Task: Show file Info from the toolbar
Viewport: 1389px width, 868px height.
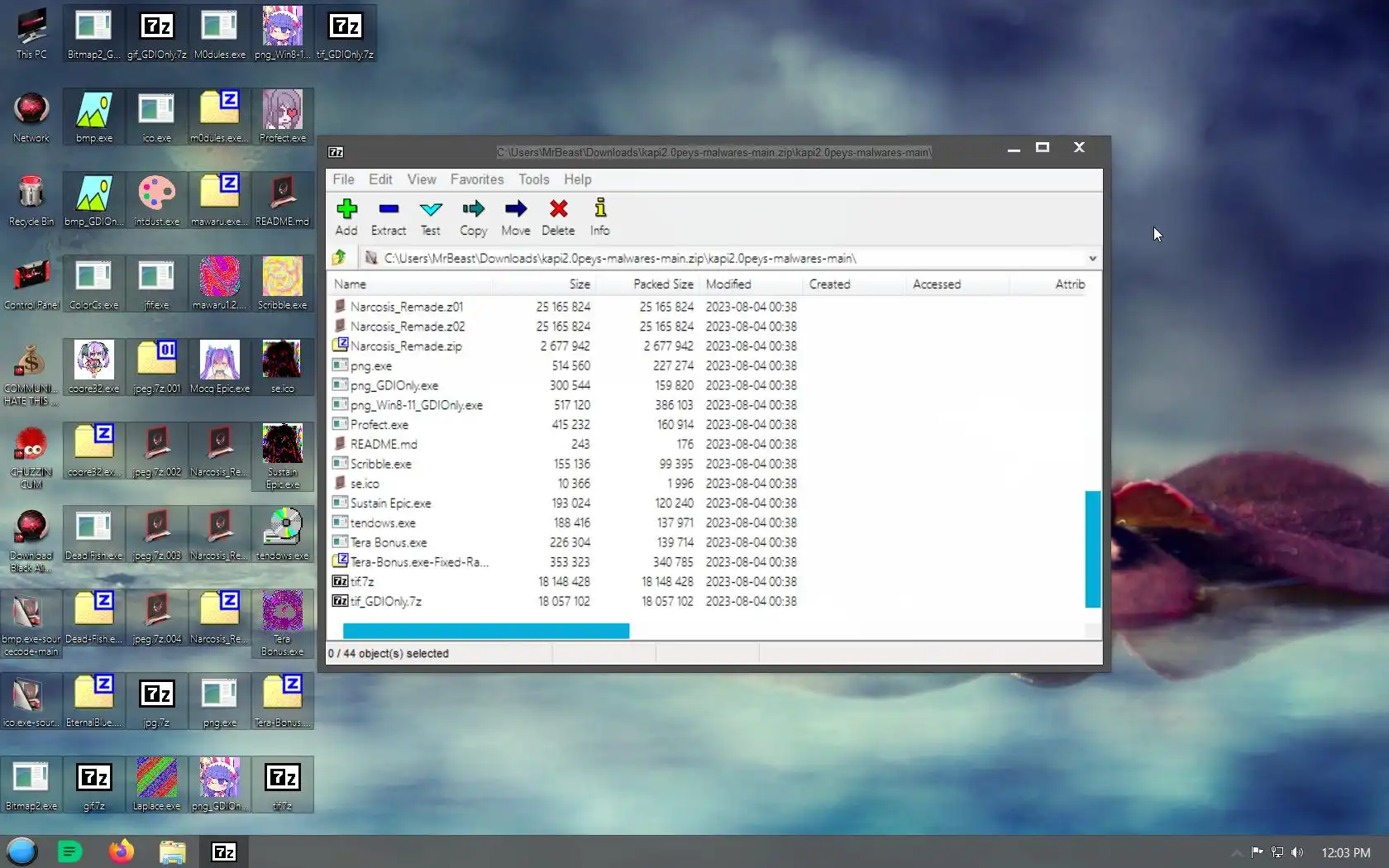Action: tap(600, 217)
